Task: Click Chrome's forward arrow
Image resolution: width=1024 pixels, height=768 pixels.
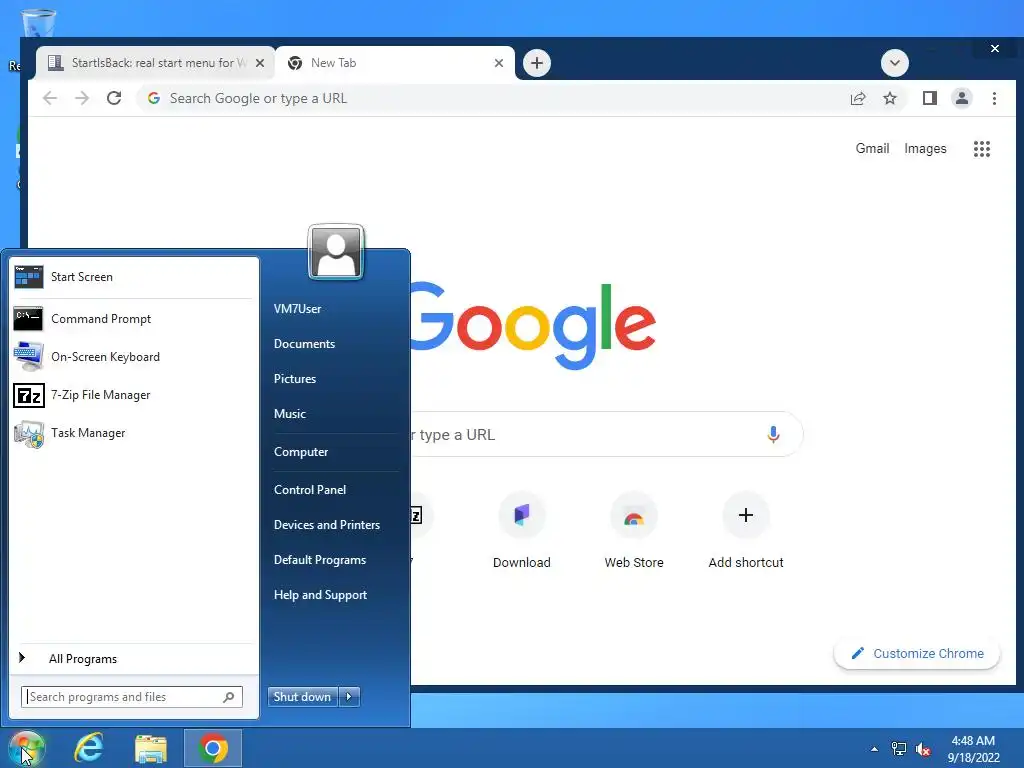Action: [82, 98]
